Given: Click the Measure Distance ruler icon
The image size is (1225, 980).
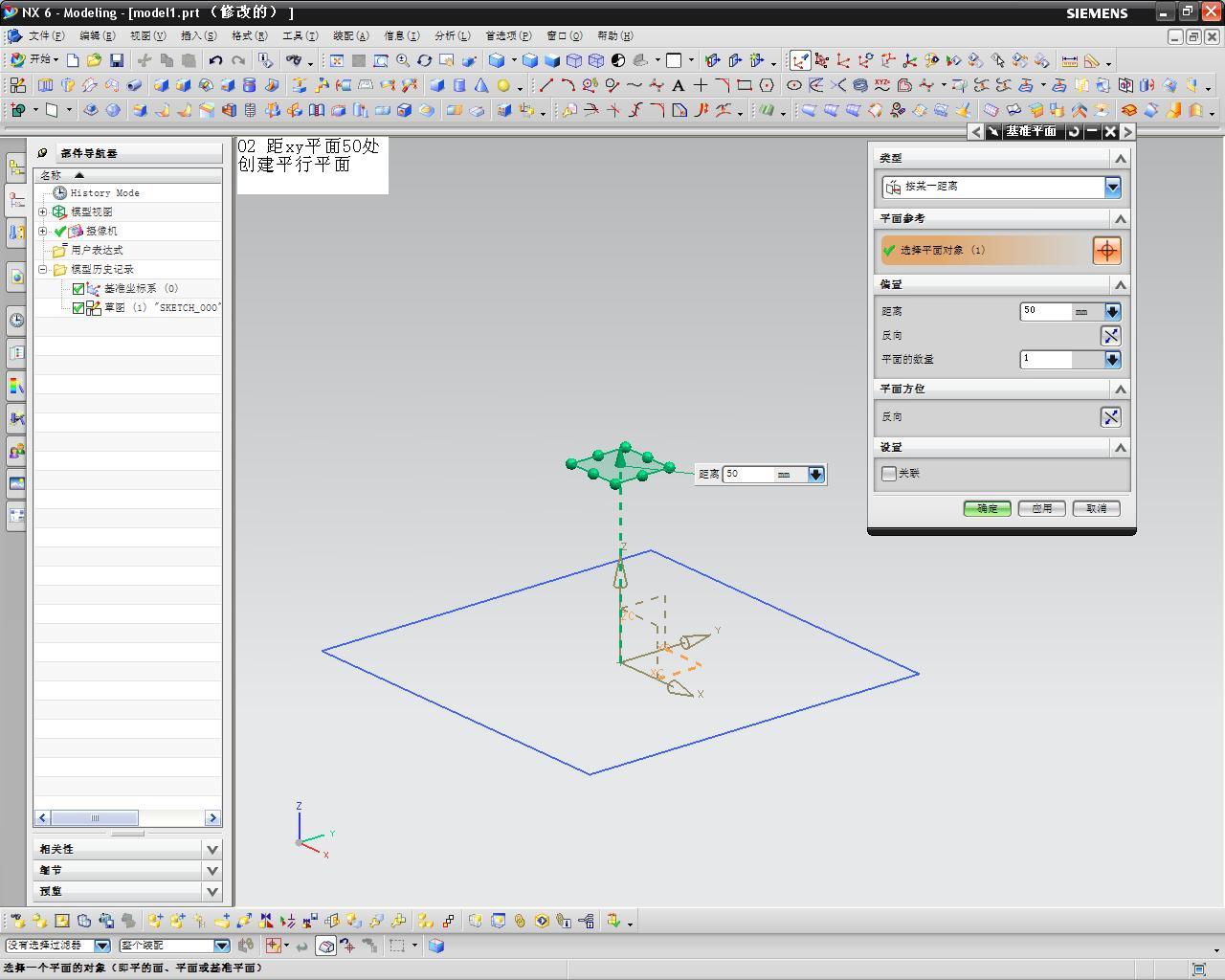Looking at the screenshot, I should coord(1070,60).
